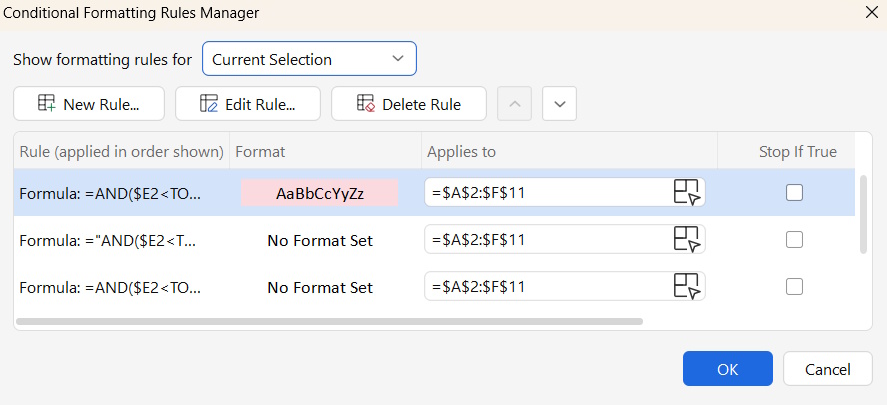The image size is (887, 405).
Task: Confirm with the OK button
Action: pyautogui.click(x=727, y=369)
